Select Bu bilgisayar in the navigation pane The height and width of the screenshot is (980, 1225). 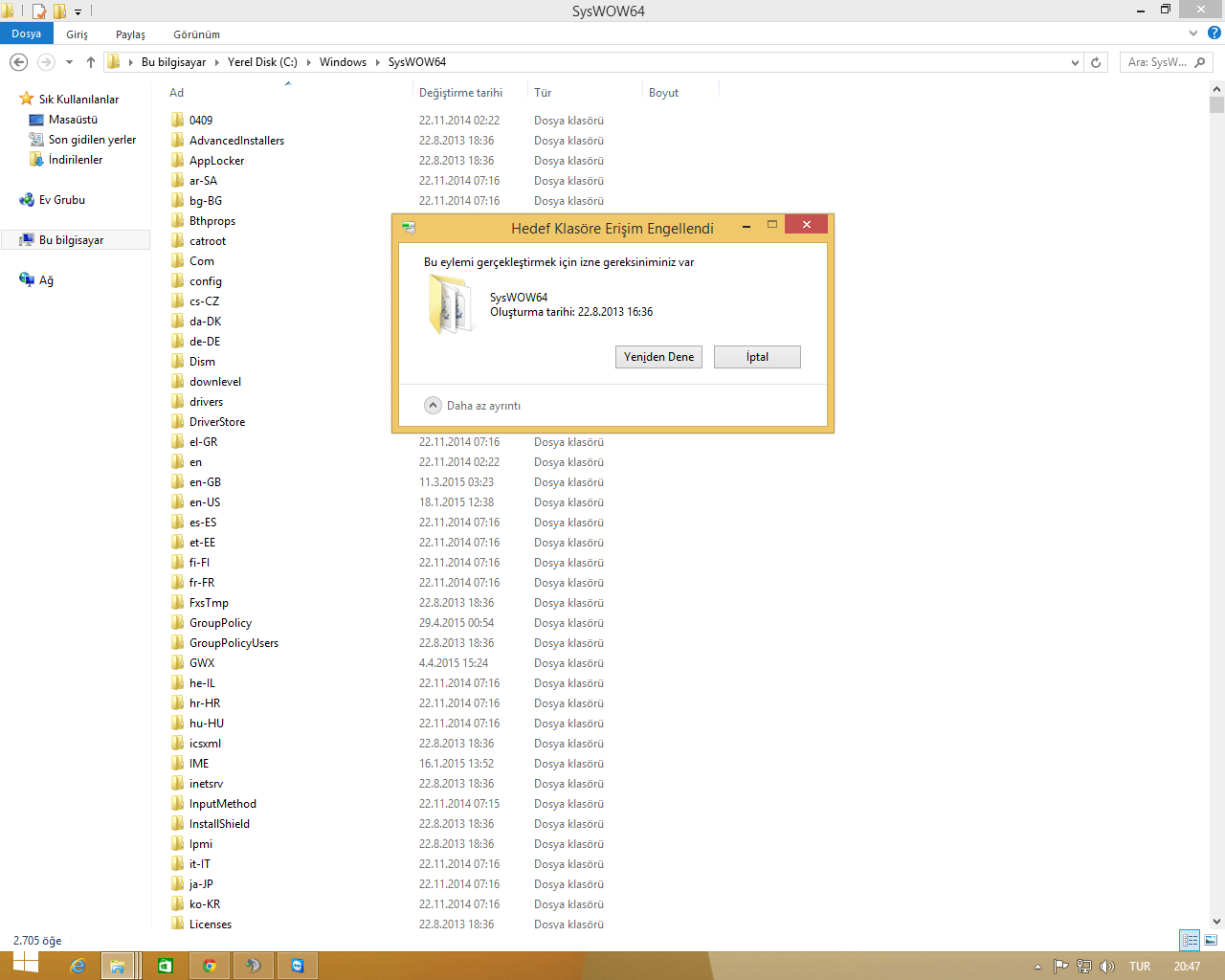(76, 240)
